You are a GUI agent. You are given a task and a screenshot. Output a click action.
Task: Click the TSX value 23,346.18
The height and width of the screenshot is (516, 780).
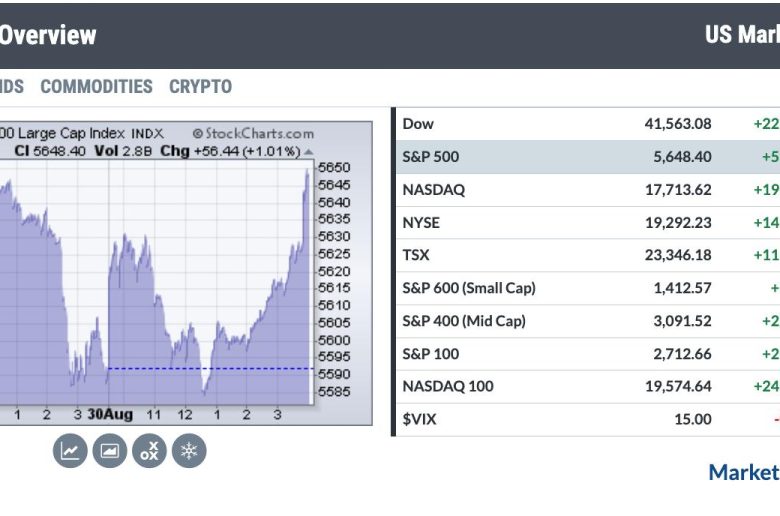[x=678, y=255]
